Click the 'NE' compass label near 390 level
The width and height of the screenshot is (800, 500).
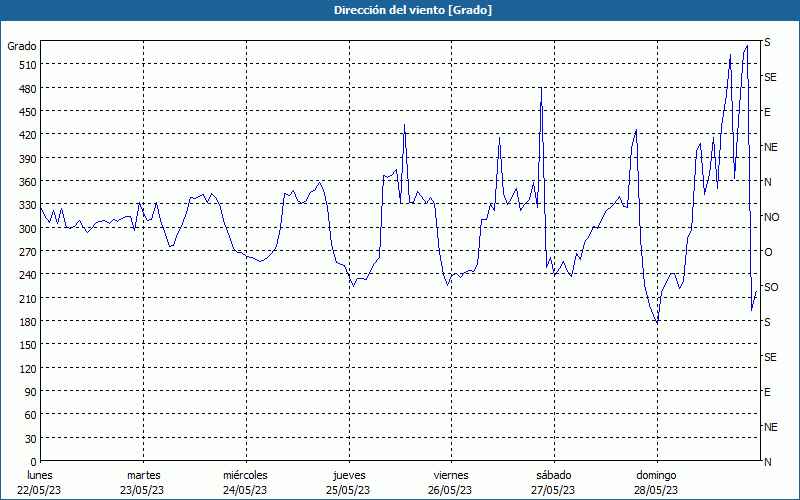pos(771,147)
